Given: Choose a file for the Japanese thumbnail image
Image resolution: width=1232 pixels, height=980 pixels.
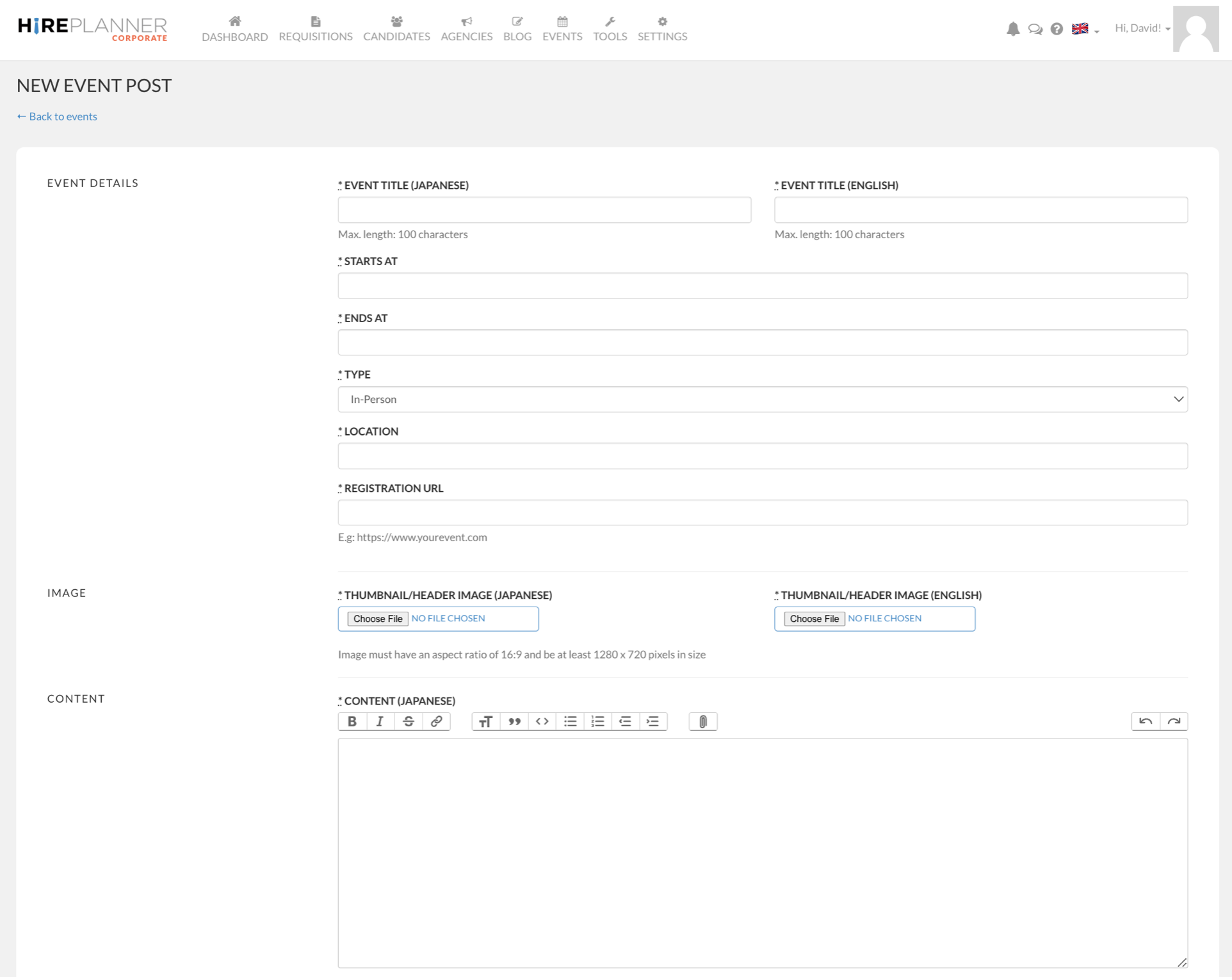Looking at the screenshot, I should [x=377, y=618].
